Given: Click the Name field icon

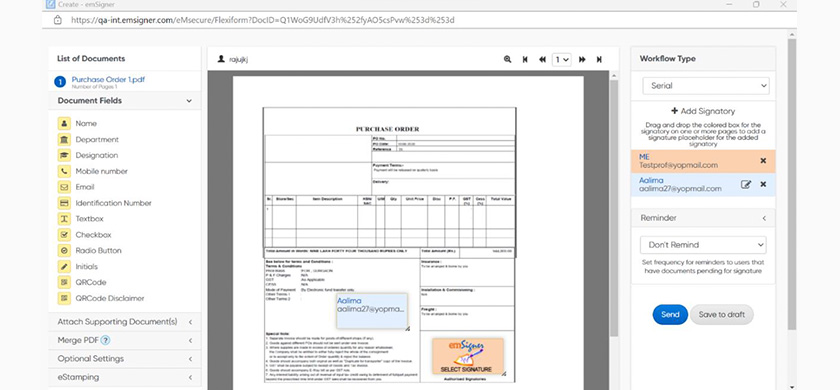Looking at the screenshot, I should coord(64,124).
